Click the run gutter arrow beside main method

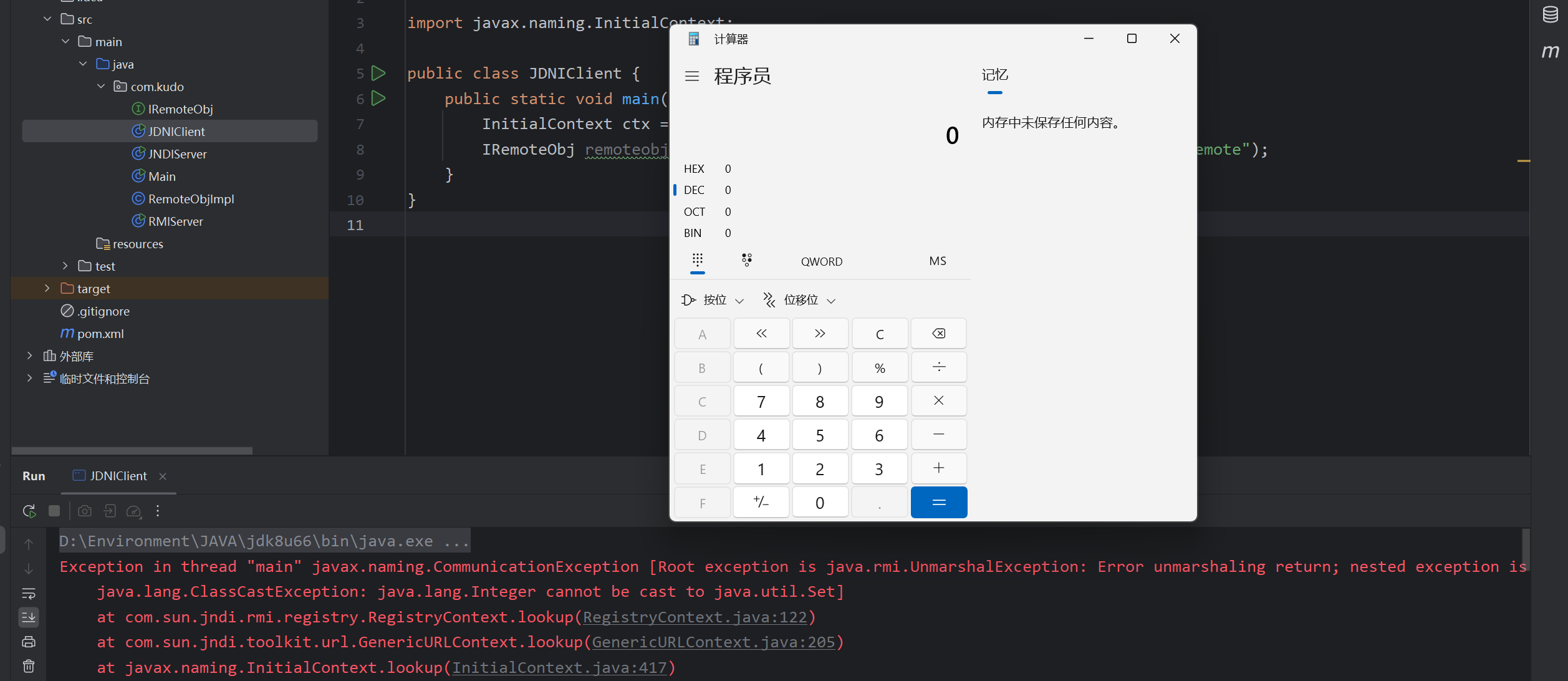(x=378, y=99)
